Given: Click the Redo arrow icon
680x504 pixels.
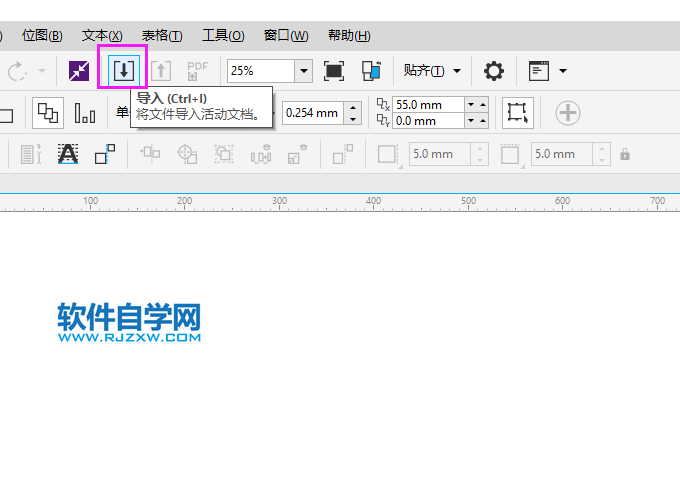Looking at the screenshot, I should 17,71.
